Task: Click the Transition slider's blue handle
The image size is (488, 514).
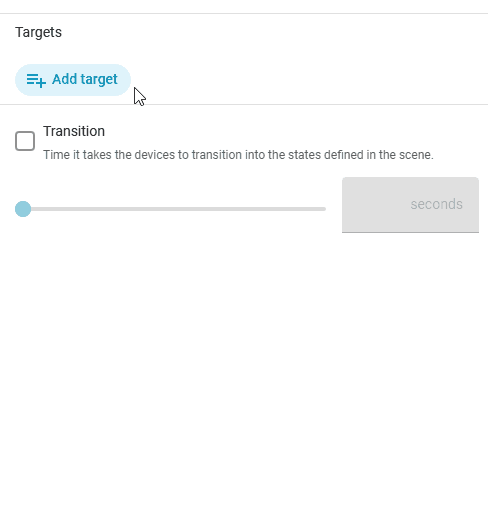Action: tap(23, 209)
